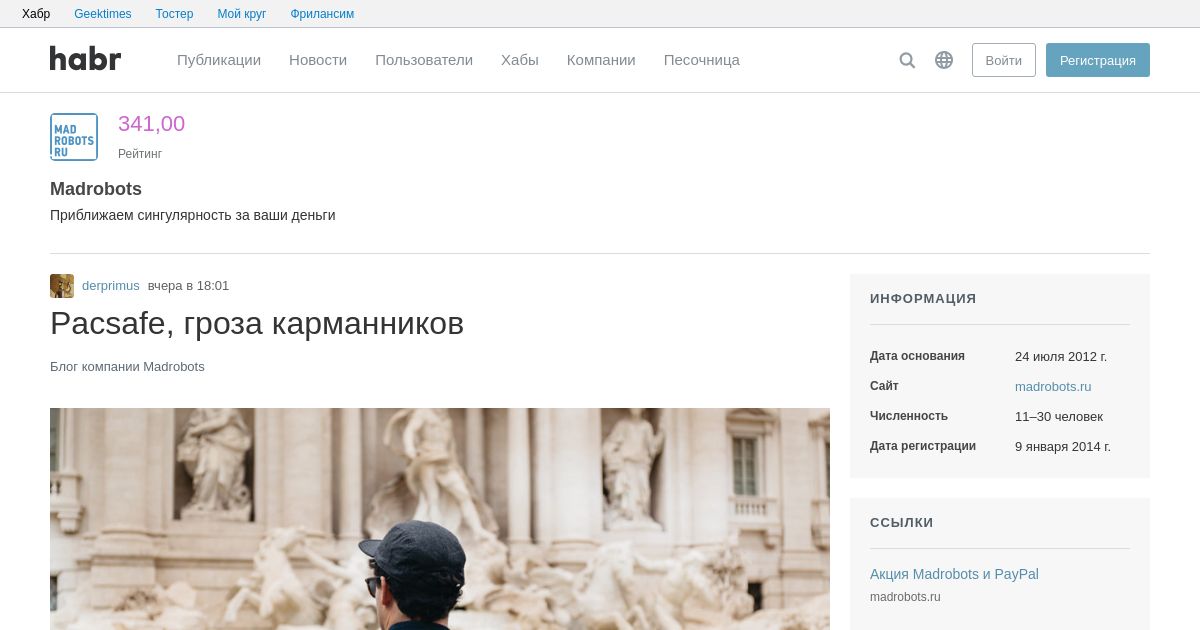
Task: Click the Дата основания label
Action: (917, 356)
